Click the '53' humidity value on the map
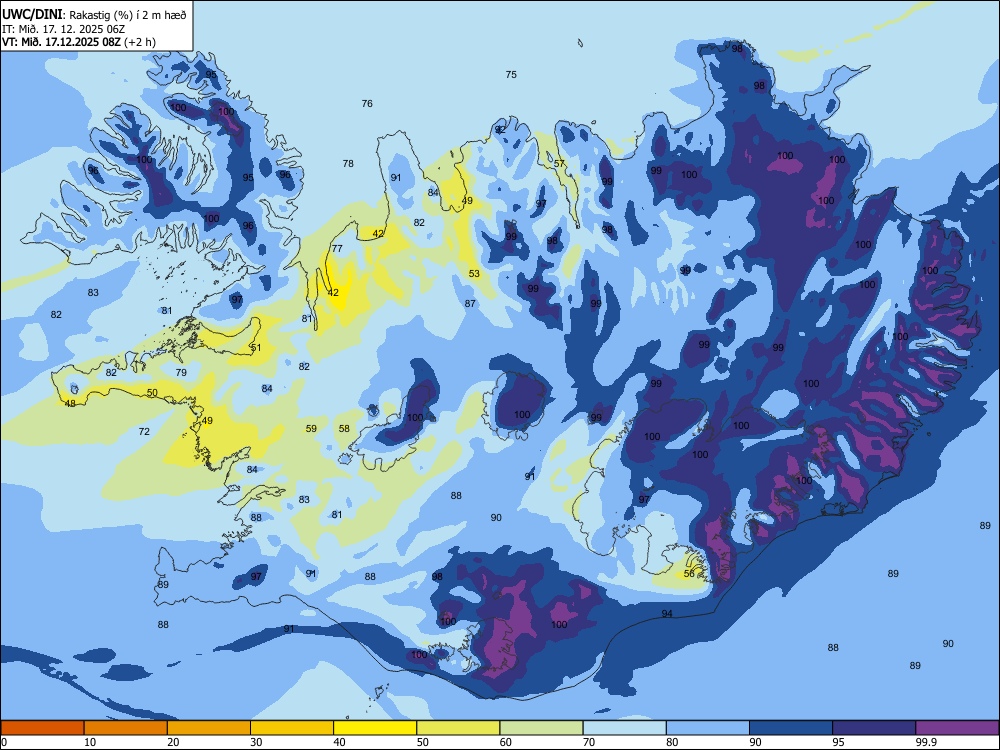 (474, 274)
